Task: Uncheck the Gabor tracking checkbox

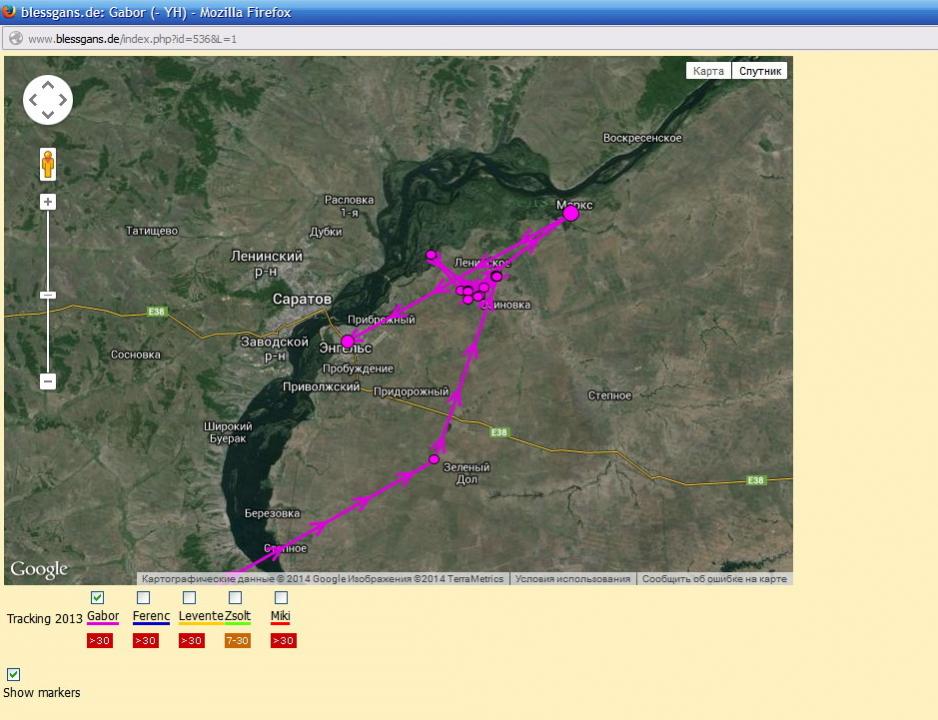Action: coord(98,598)
